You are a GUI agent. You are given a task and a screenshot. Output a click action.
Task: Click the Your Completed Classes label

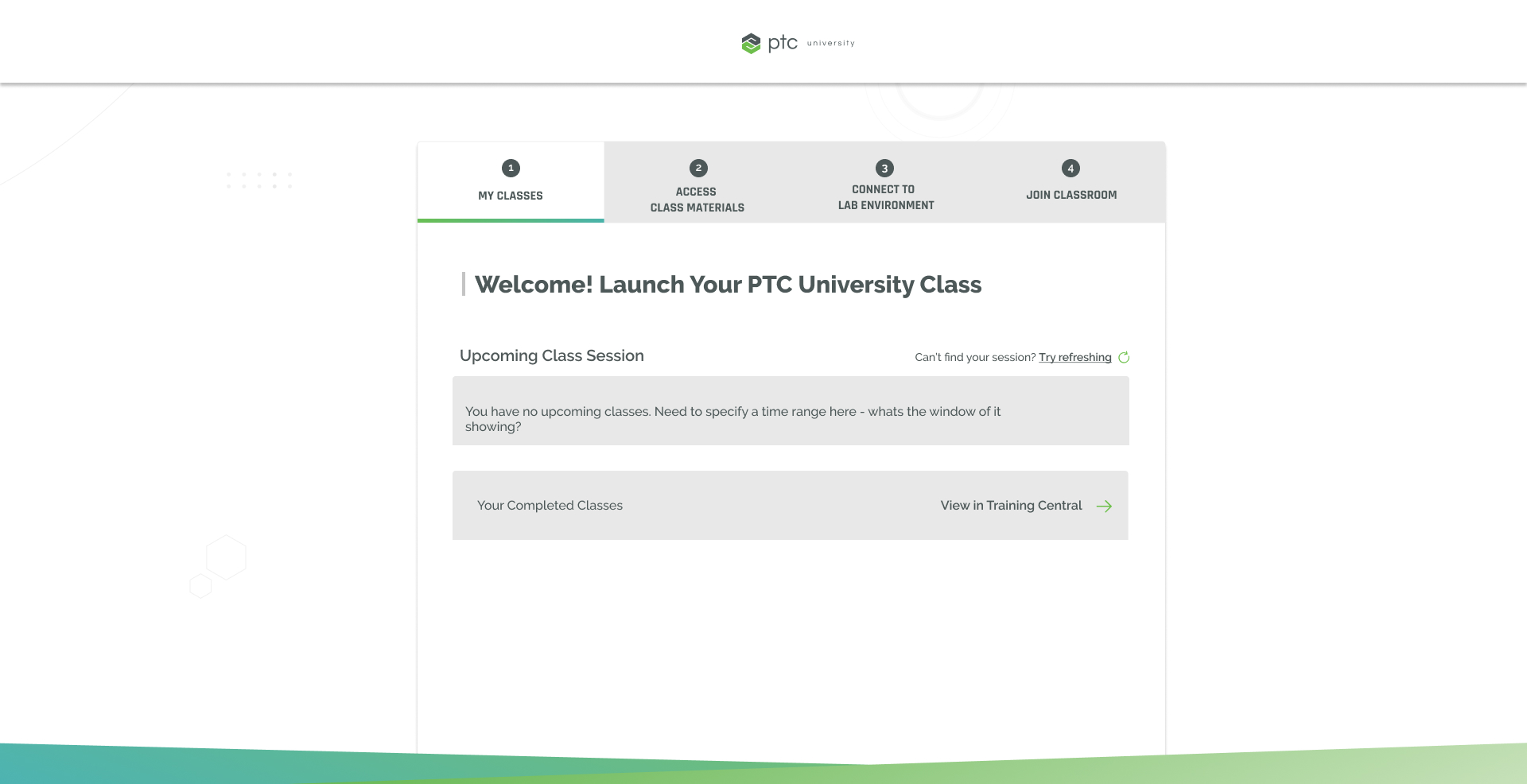[550, 506]
